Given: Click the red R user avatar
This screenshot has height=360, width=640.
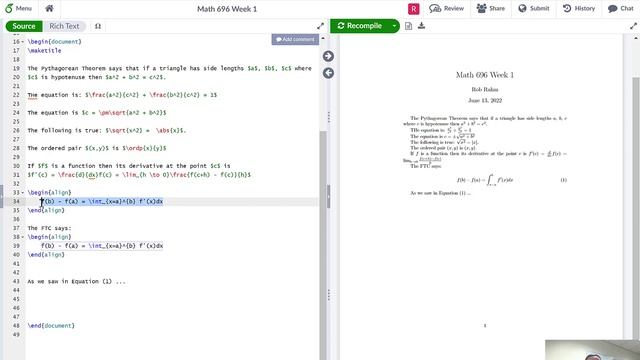Looking at the screenshot, I should [x=413, y=9].
